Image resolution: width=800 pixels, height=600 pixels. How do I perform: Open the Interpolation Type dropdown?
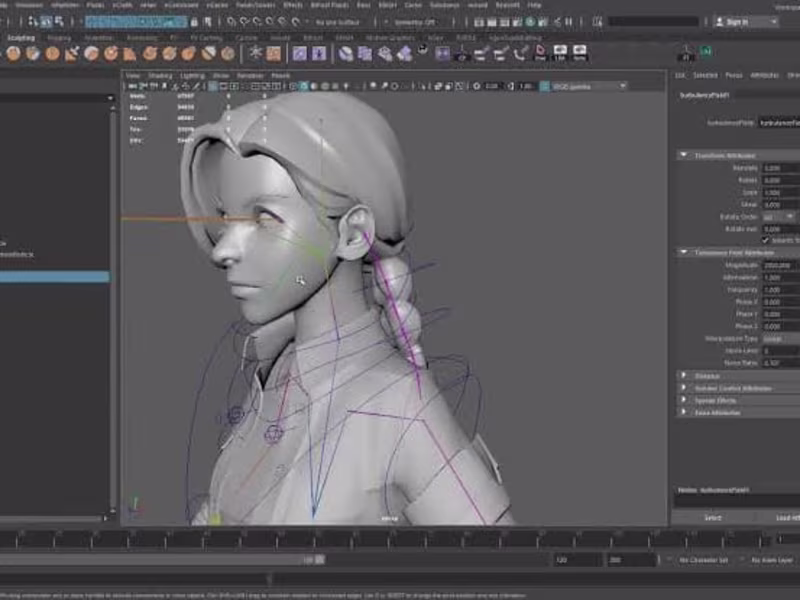click(775, 338)
